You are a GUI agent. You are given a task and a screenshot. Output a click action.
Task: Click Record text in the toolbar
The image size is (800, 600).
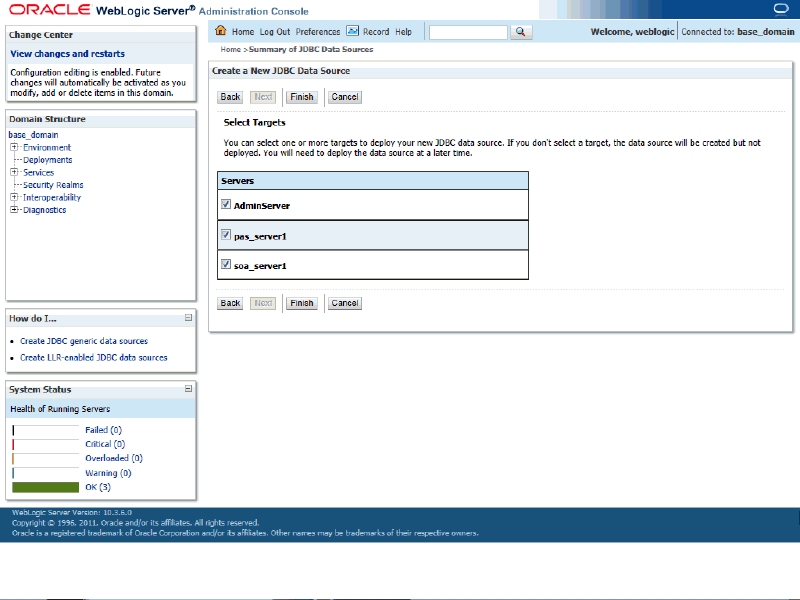pyautogui.click(x=376, y=32)
